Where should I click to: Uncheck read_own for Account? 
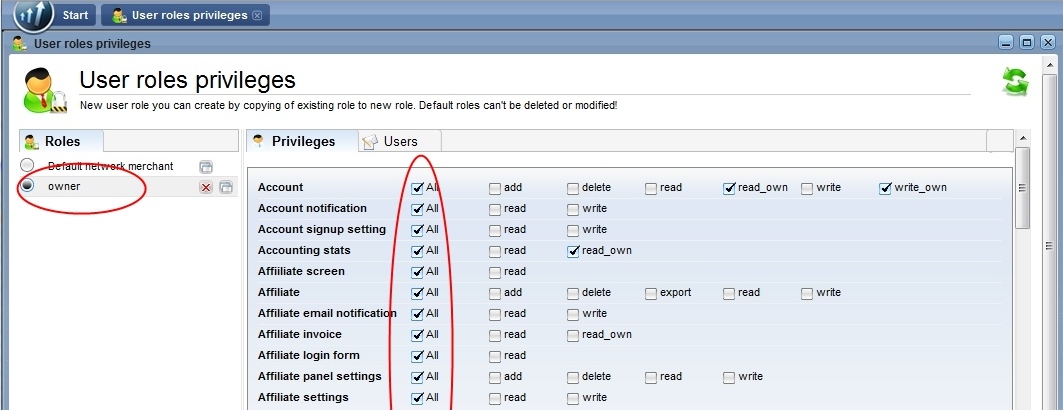coord(729,188)
